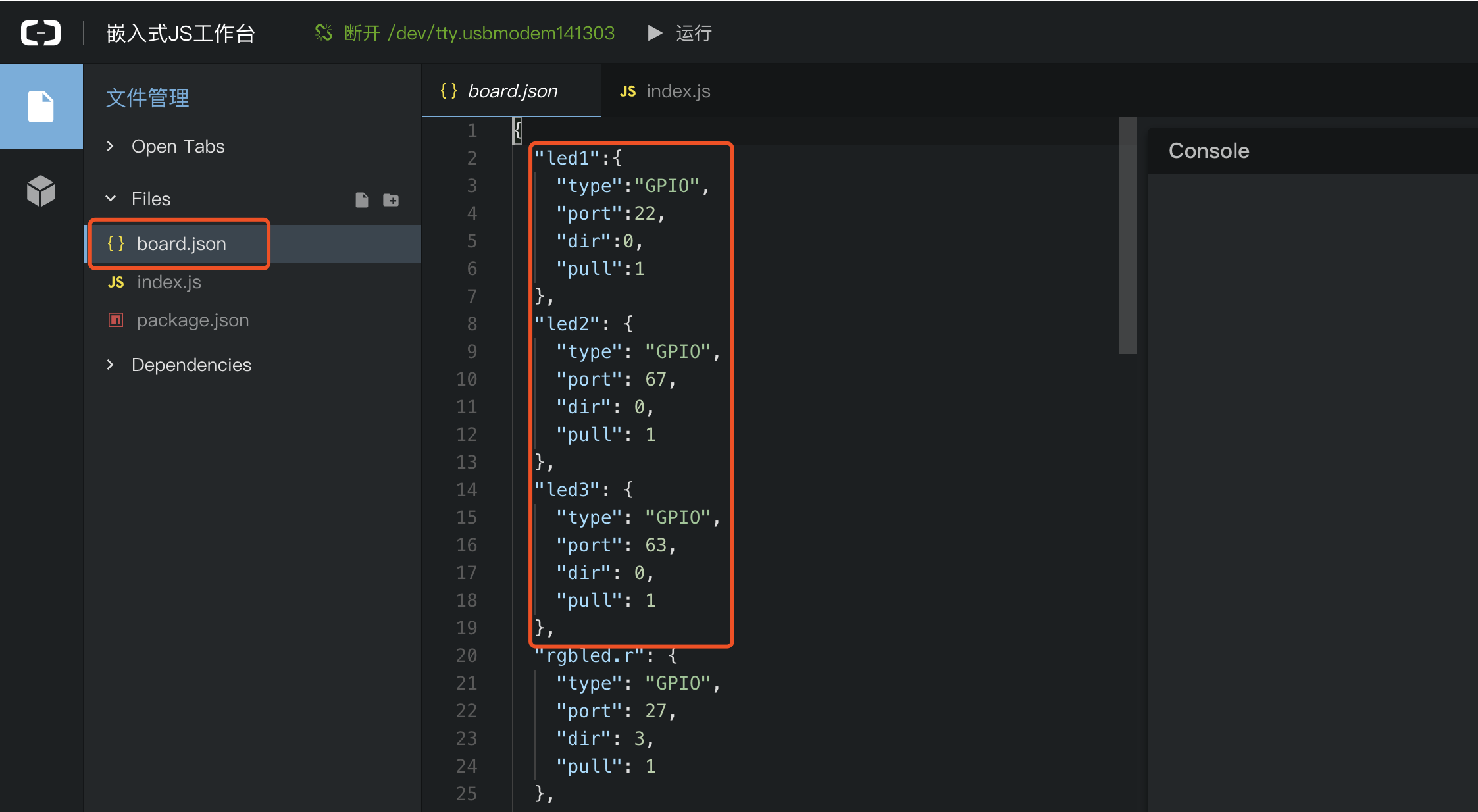Click the "port":22, code line
1478x812 pixels.
611,213
